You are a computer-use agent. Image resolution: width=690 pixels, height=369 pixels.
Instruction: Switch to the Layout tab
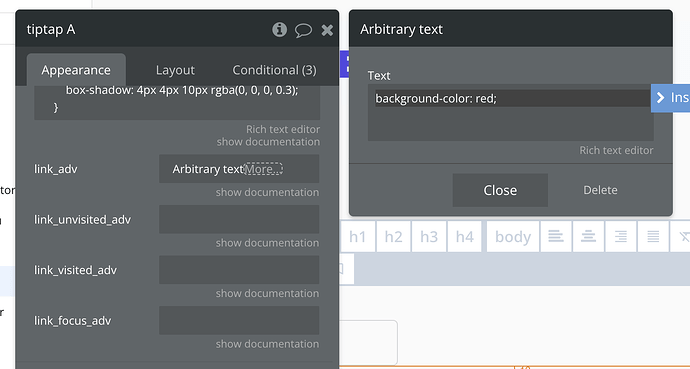[x=175, y=70]
